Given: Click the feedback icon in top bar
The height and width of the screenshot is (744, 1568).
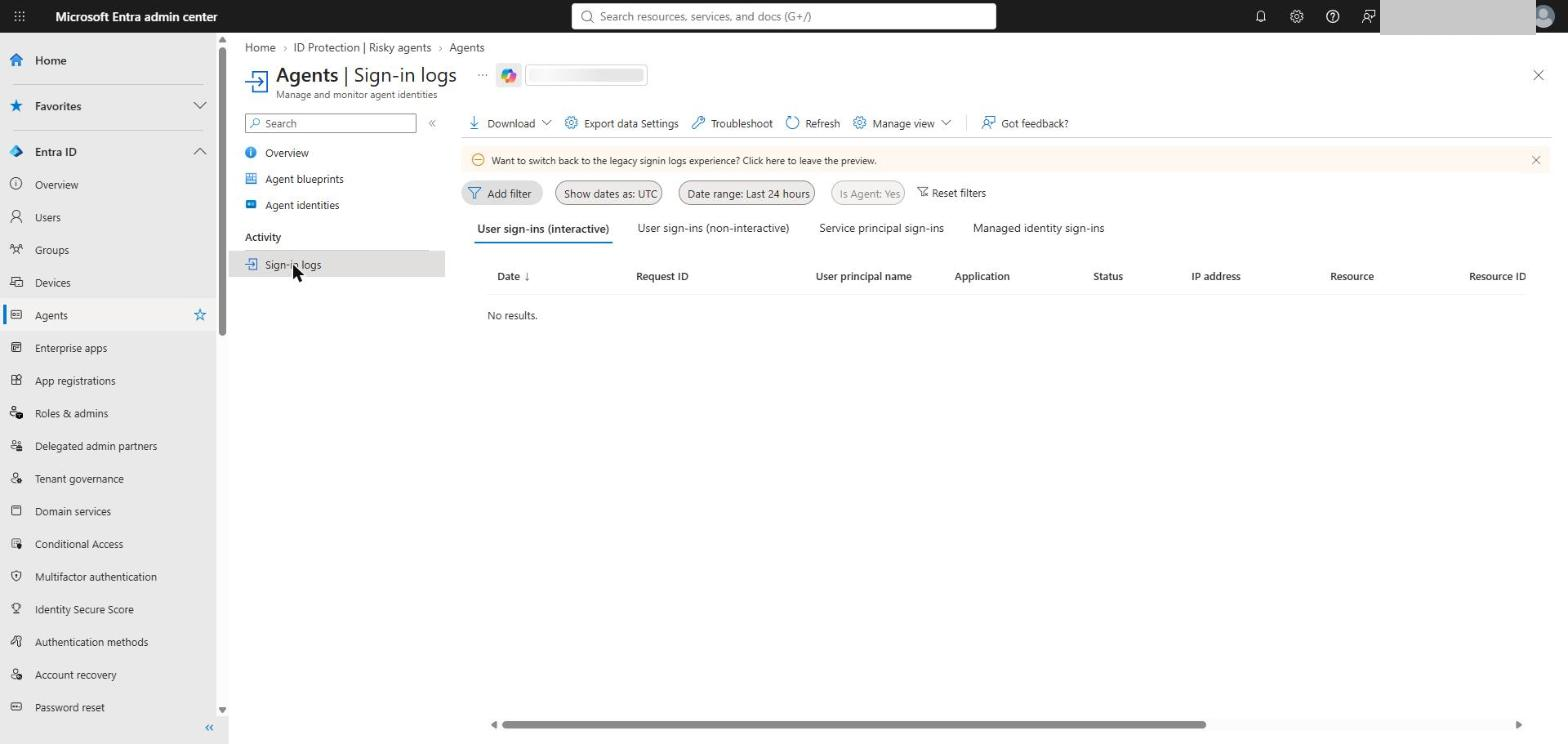Looking at the screenshot, I should click(x=1368, y=16).
